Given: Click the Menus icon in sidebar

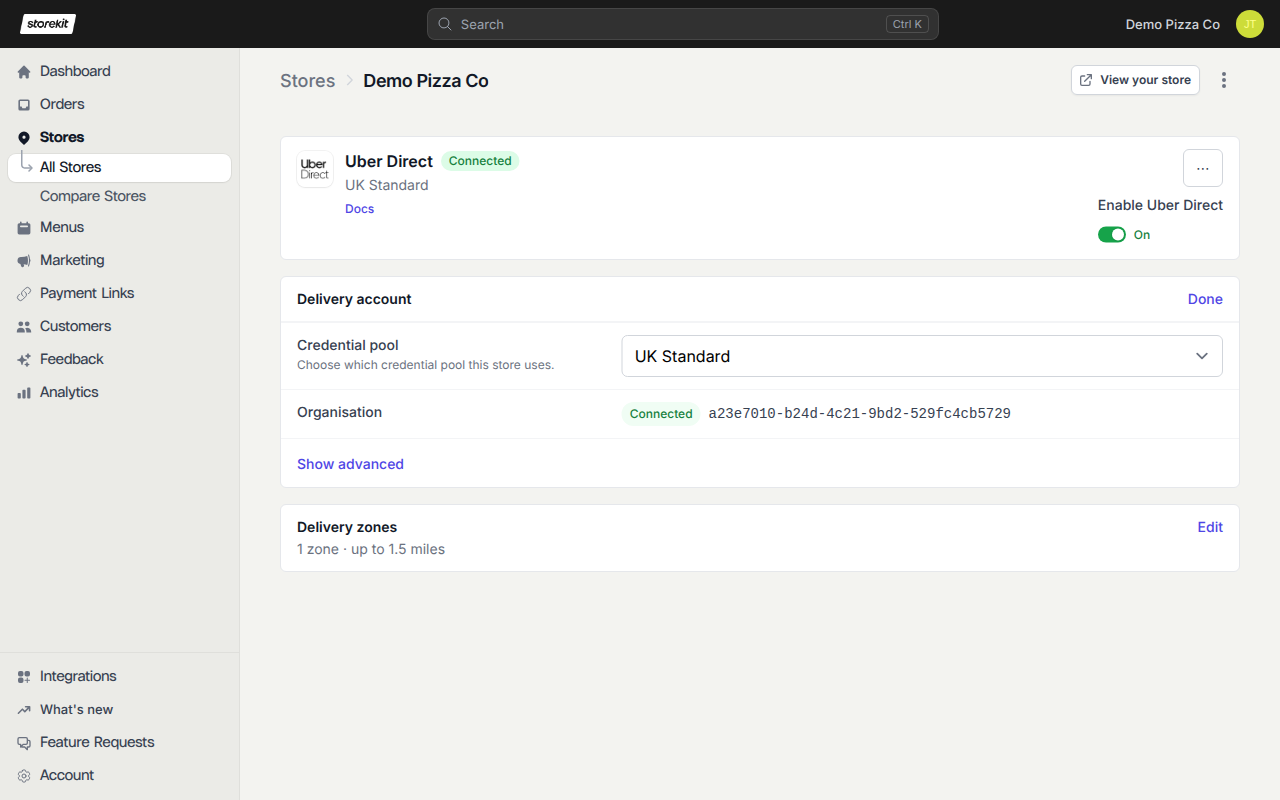Looking at the screenshot, I should [x=24, y=228].
